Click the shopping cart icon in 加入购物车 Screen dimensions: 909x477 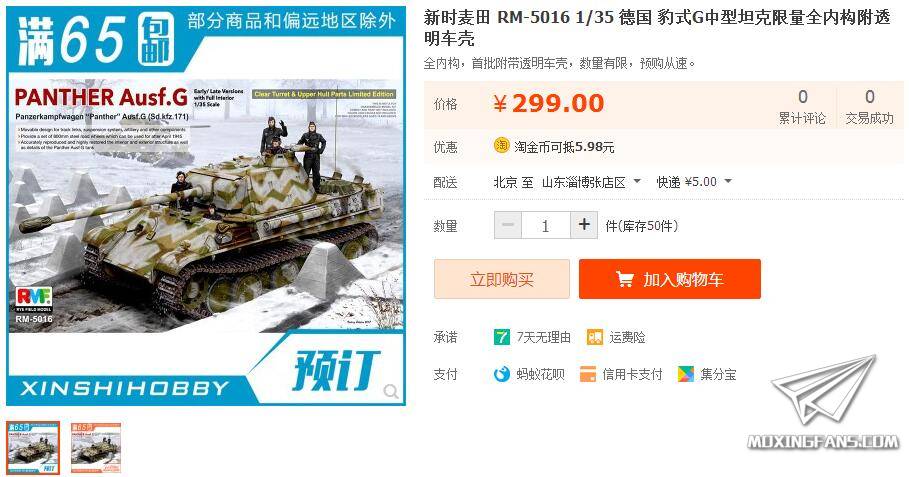click(625, 279)
